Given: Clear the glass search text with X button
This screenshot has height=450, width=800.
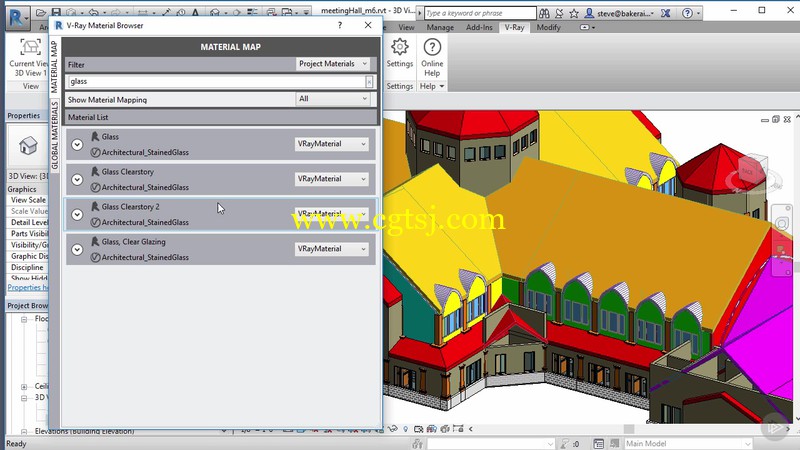Looking at the screenshot, I should [369, 82].
